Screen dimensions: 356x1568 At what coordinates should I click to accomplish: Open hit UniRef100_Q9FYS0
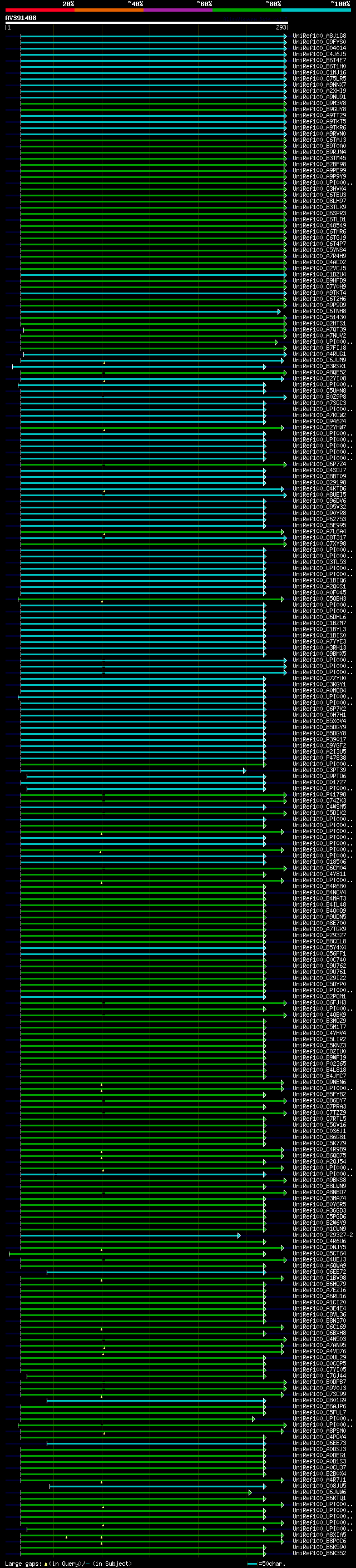tap(319, 42)
